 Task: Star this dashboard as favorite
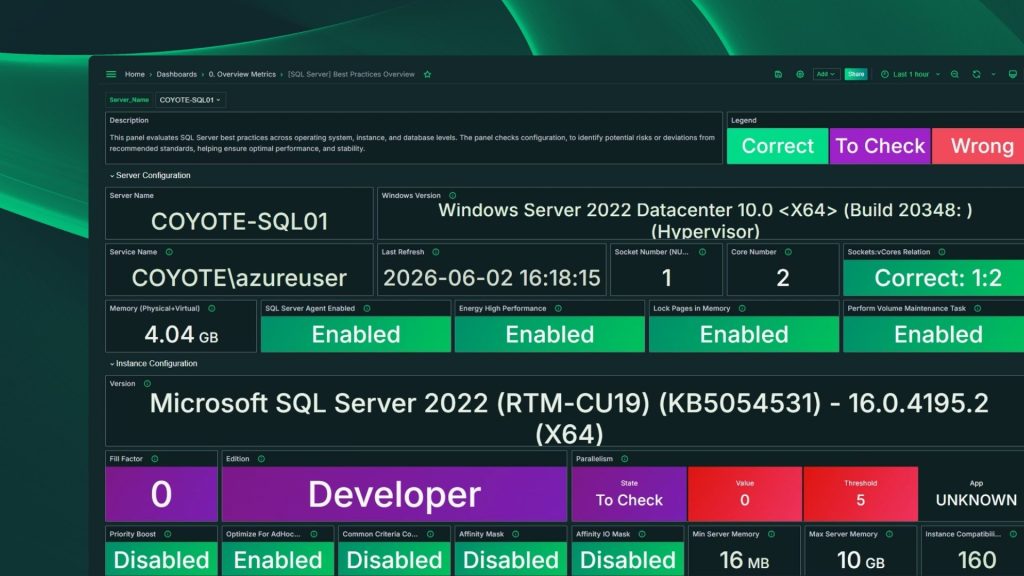pyautogui.click(x=428, y=74)
